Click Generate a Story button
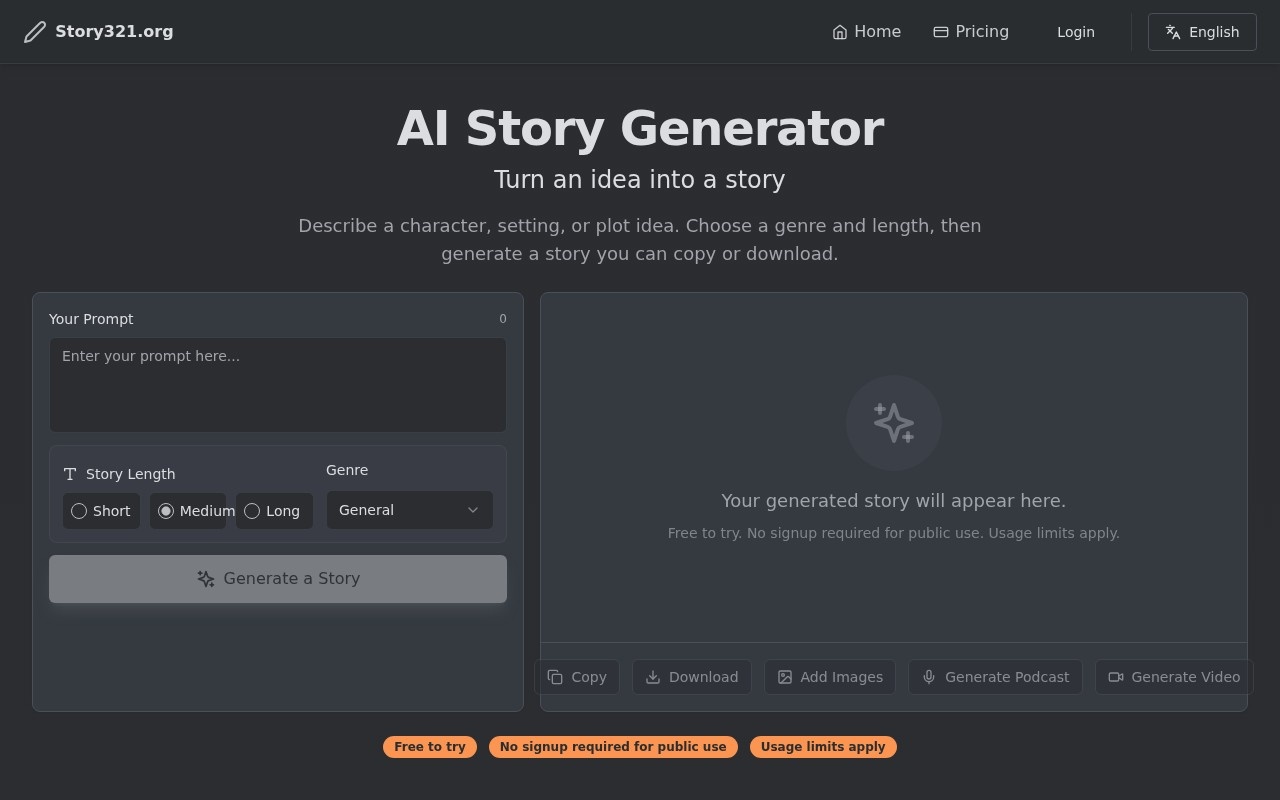Viewport: 1280px width, 800px height. pos(278,579)
